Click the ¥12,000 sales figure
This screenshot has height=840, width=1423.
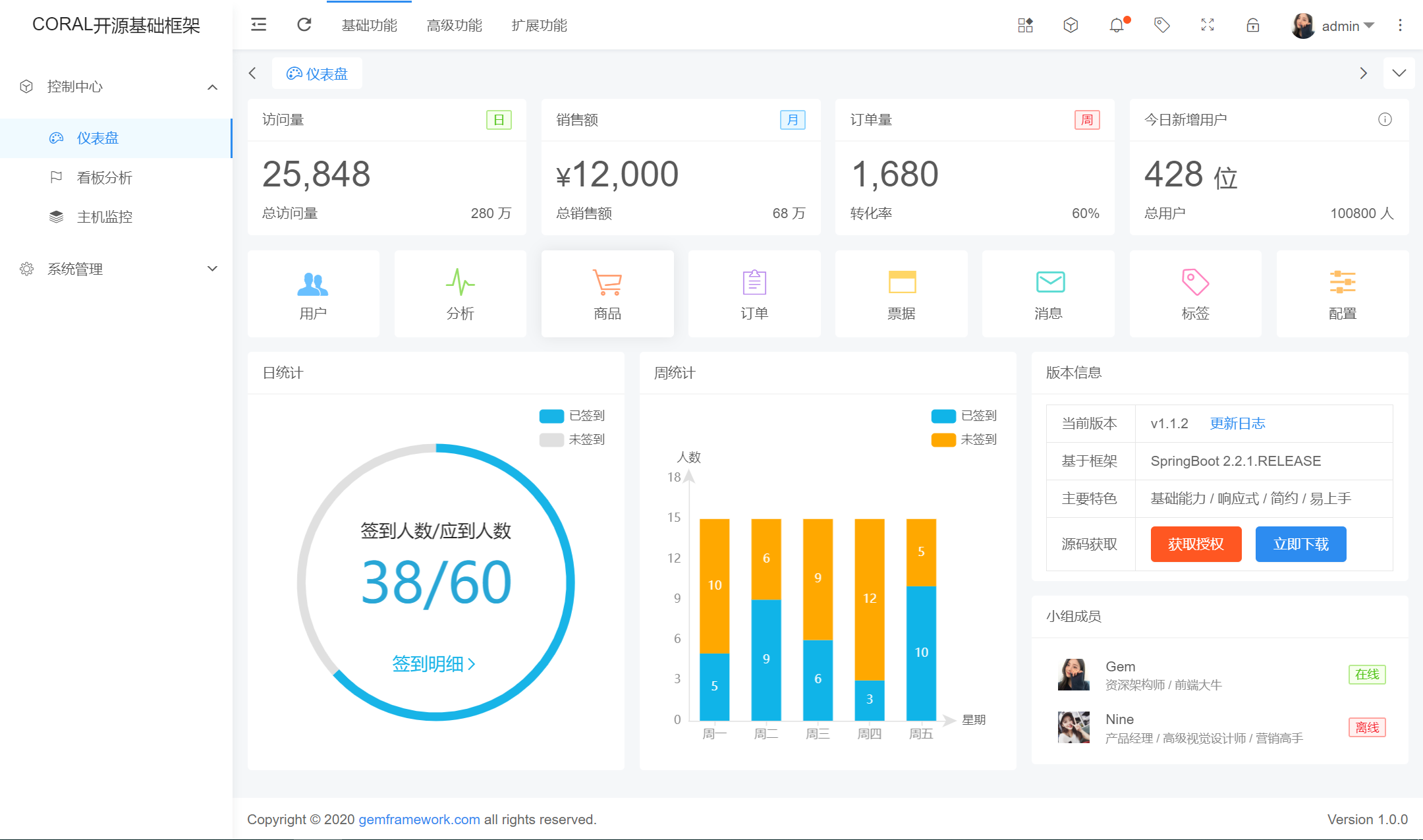(617, 175)
